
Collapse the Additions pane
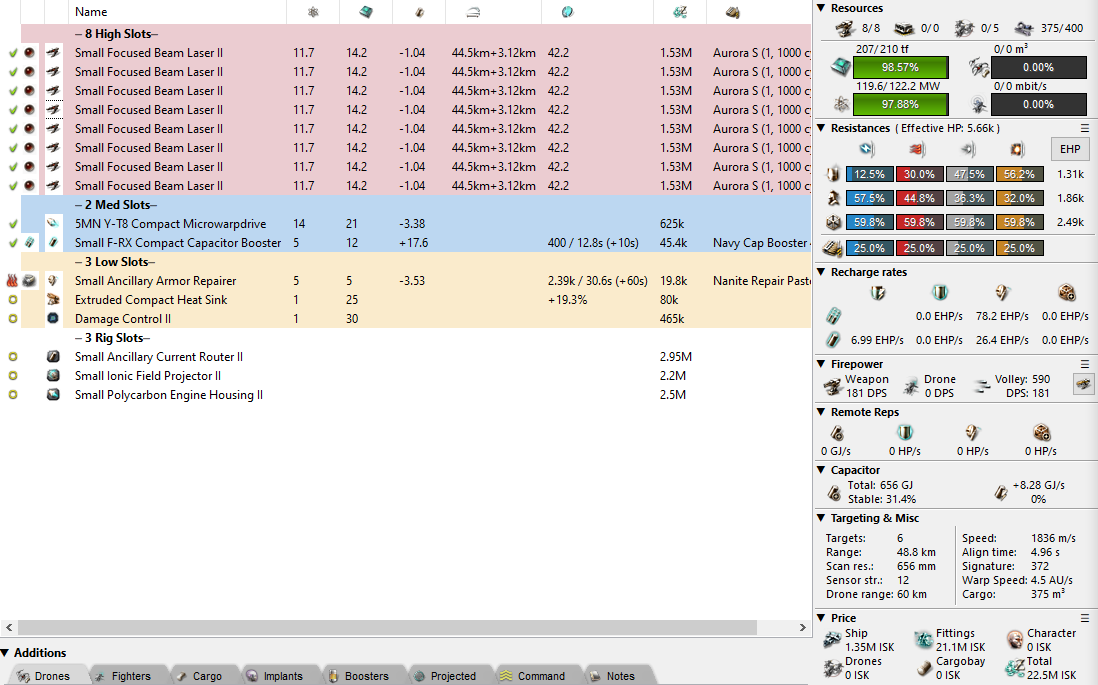tap(6, 653)
